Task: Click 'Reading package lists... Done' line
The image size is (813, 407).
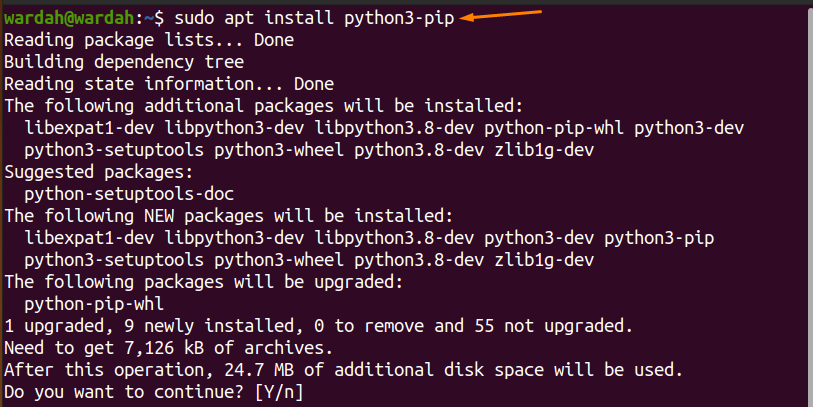Action: click(149, 40)
